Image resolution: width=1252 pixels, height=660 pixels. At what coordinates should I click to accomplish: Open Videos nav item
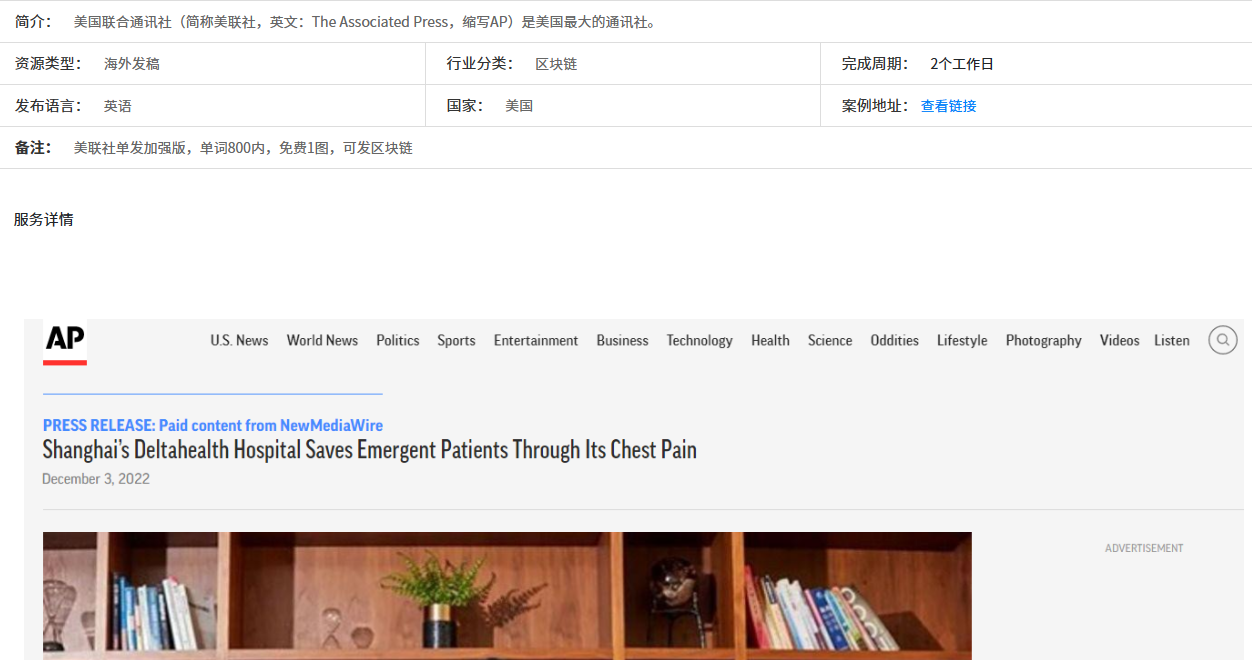point(1119,340)
